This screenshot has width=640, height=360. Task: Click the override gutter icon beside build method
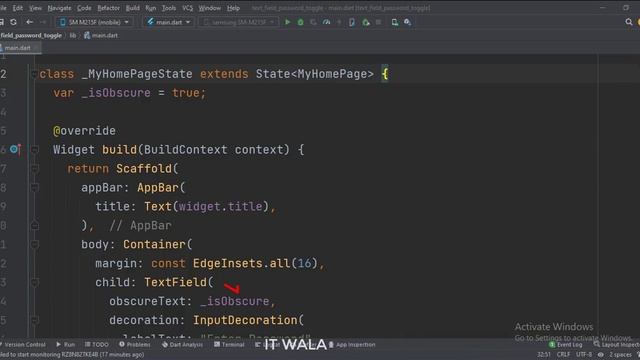(15, 149)
